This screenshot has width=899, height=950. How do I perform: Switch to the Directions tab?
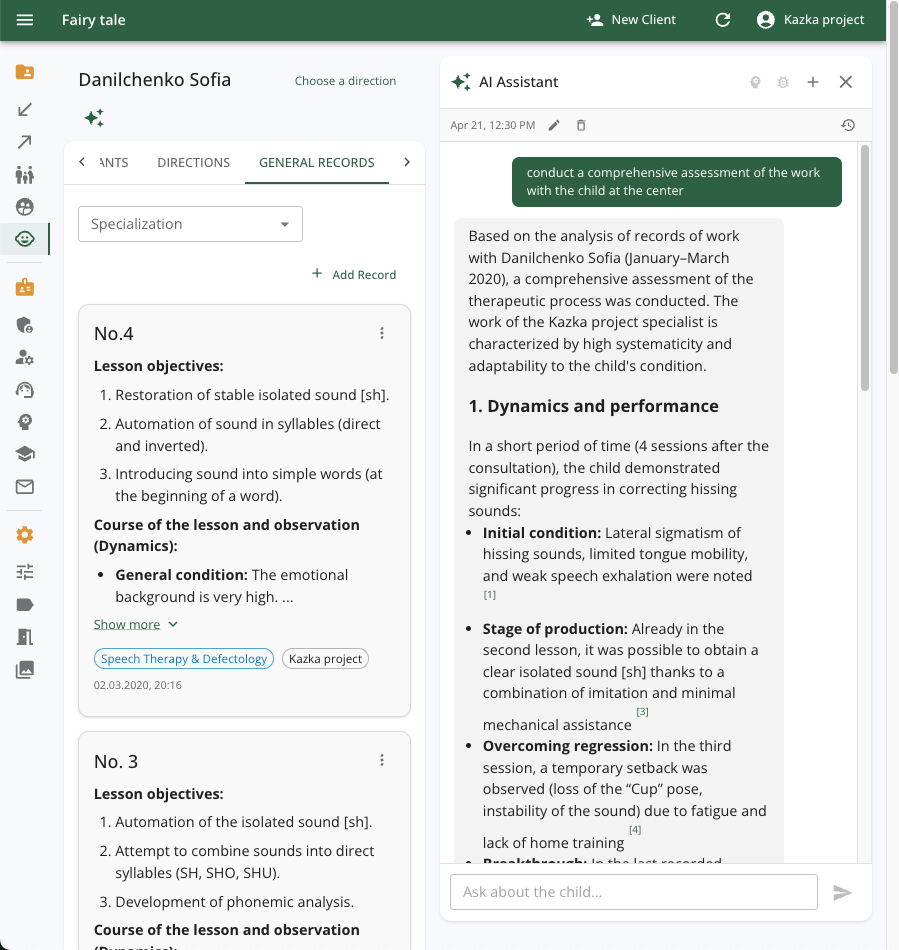click(x=196, y=161)
